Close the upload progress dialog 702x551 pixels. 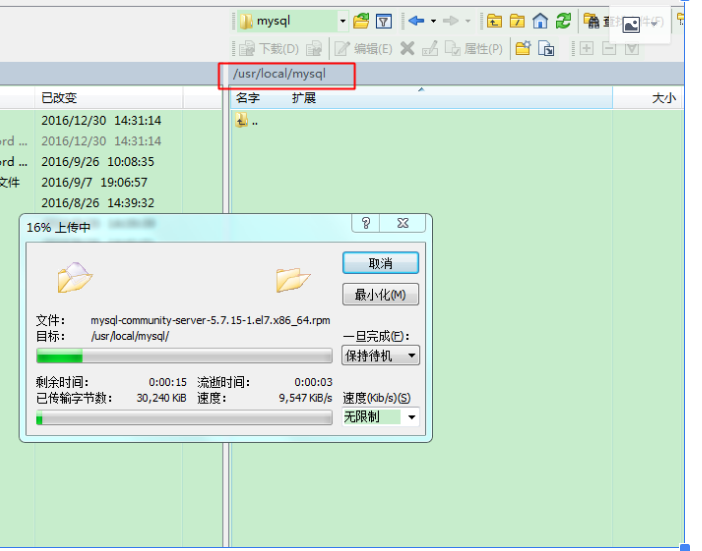click(x=403, y=223)
